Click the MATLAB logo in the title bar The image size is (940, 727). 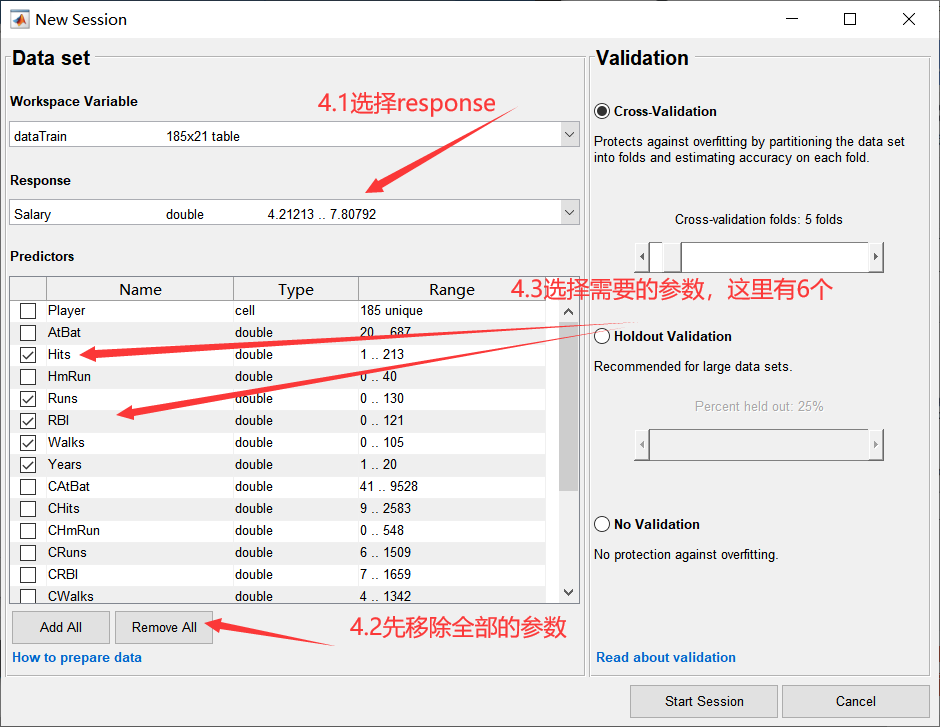(20, 18)
